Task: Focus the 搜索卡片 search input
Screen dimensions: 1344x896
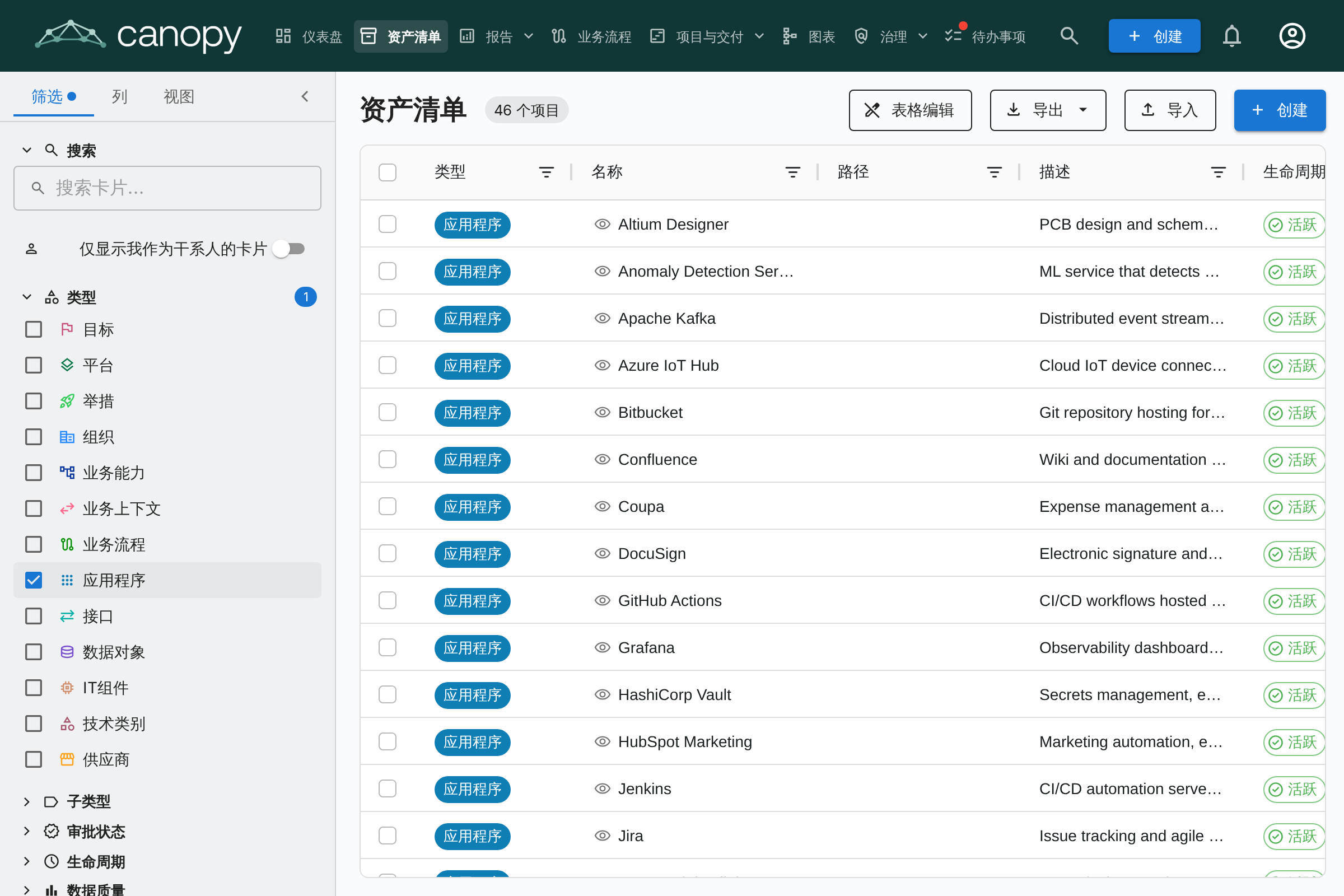Action: pyautogui.click(x=167, y=188)
